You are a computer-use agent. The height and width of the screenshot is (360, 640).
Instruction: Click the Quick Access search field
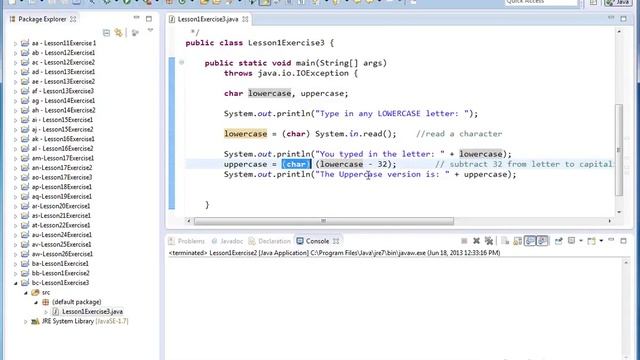pyautogui.click(x=541, y=2)
